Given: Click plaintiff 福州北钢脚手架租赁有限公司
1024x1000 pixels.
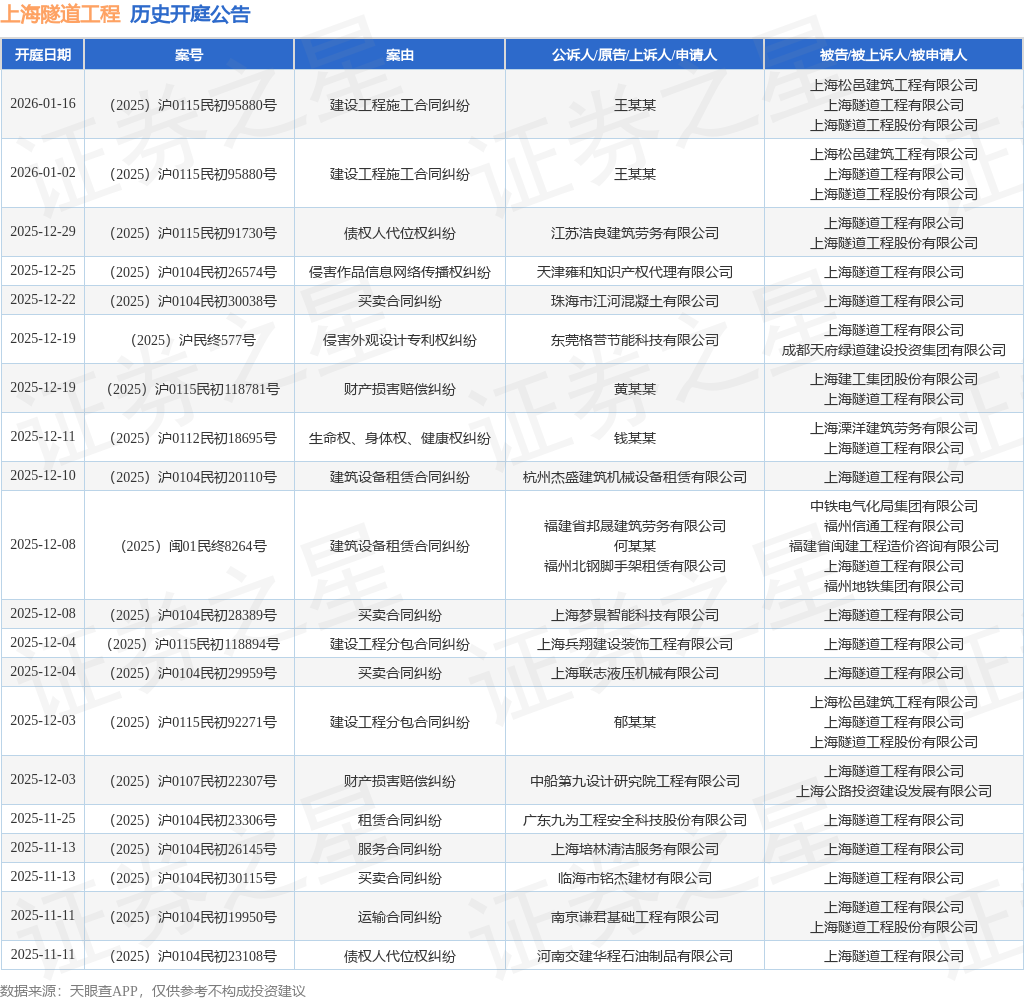Looking at the screenshot, I should [x=635, y=566].
